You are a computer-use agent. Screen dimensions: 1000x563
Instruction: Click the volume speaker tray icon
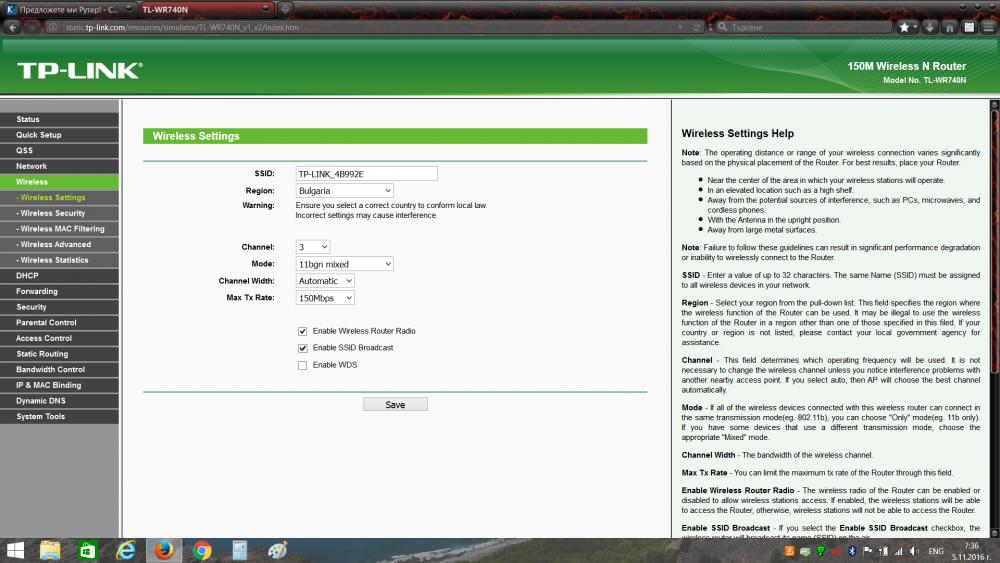(914, 551)
